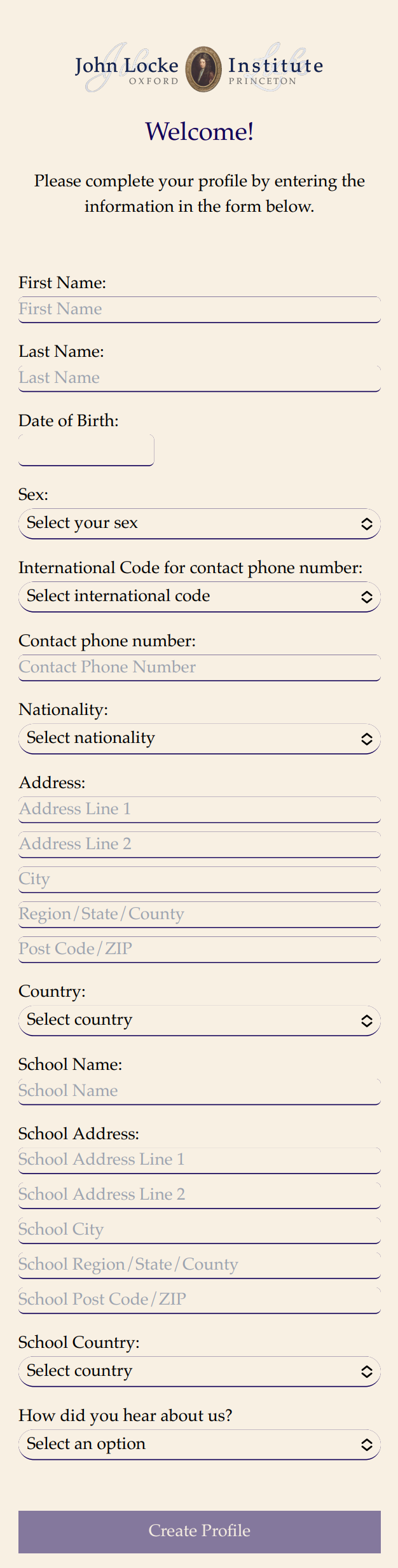Focus the School Name field
The width and height of the screenshot is (398, 1568).
(x=200, y=1091)
